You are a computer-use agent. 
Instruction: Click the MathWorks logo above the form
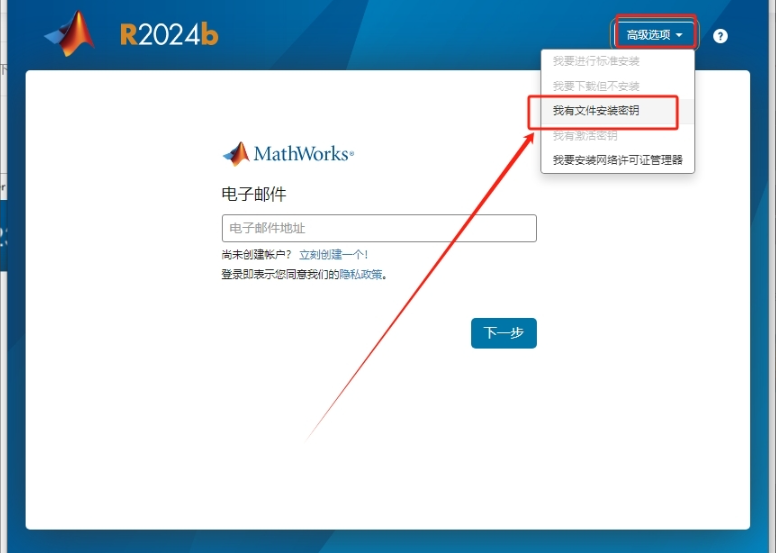point(289,153)
